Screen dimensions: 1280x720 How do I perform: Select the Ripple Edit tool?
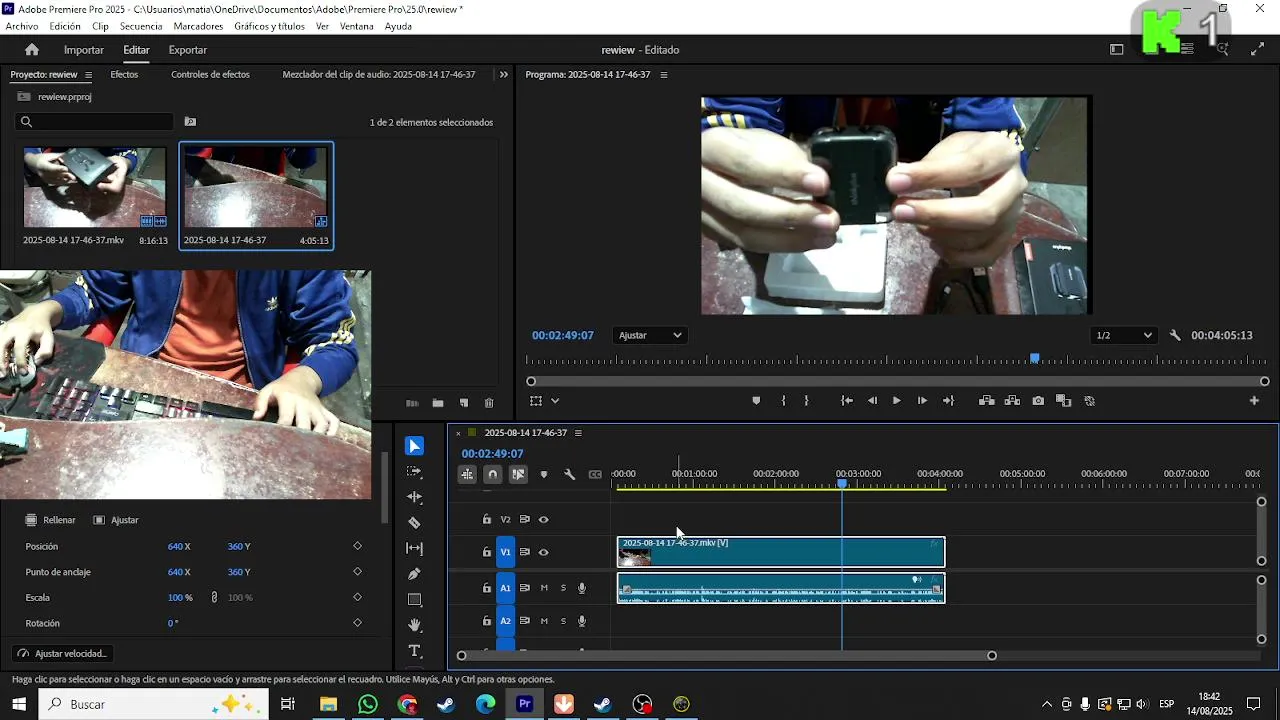(x=414, y=497)
